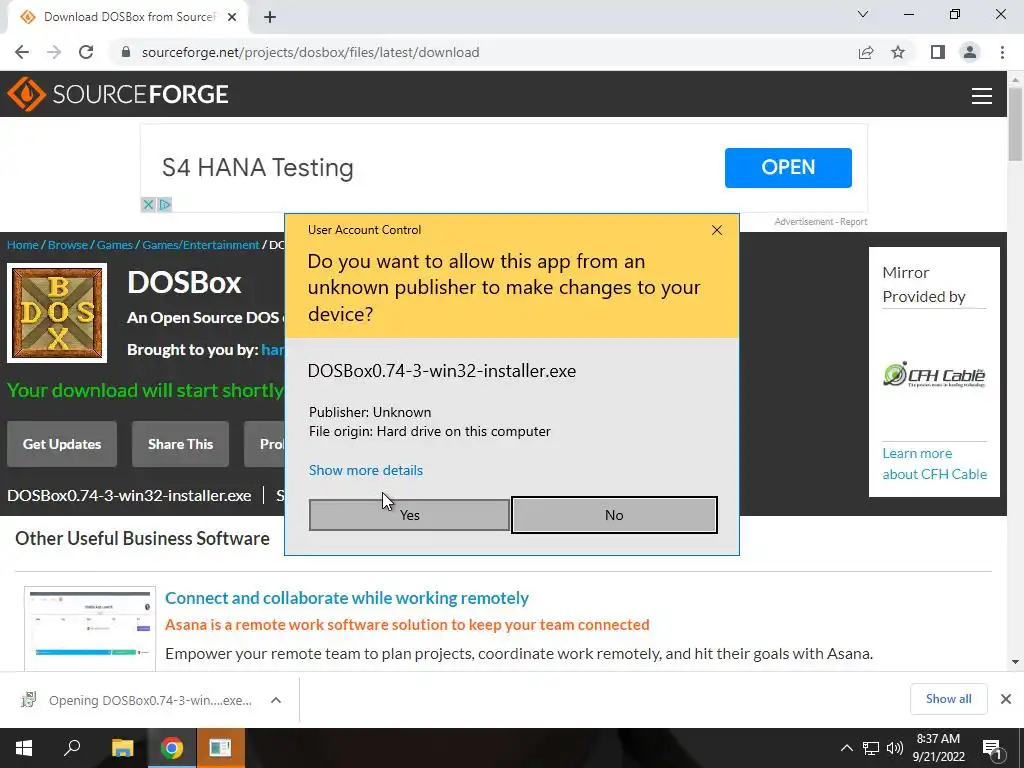Click the Share This button
This screenshot has width=1024, height=768.
tap(180, 444)
